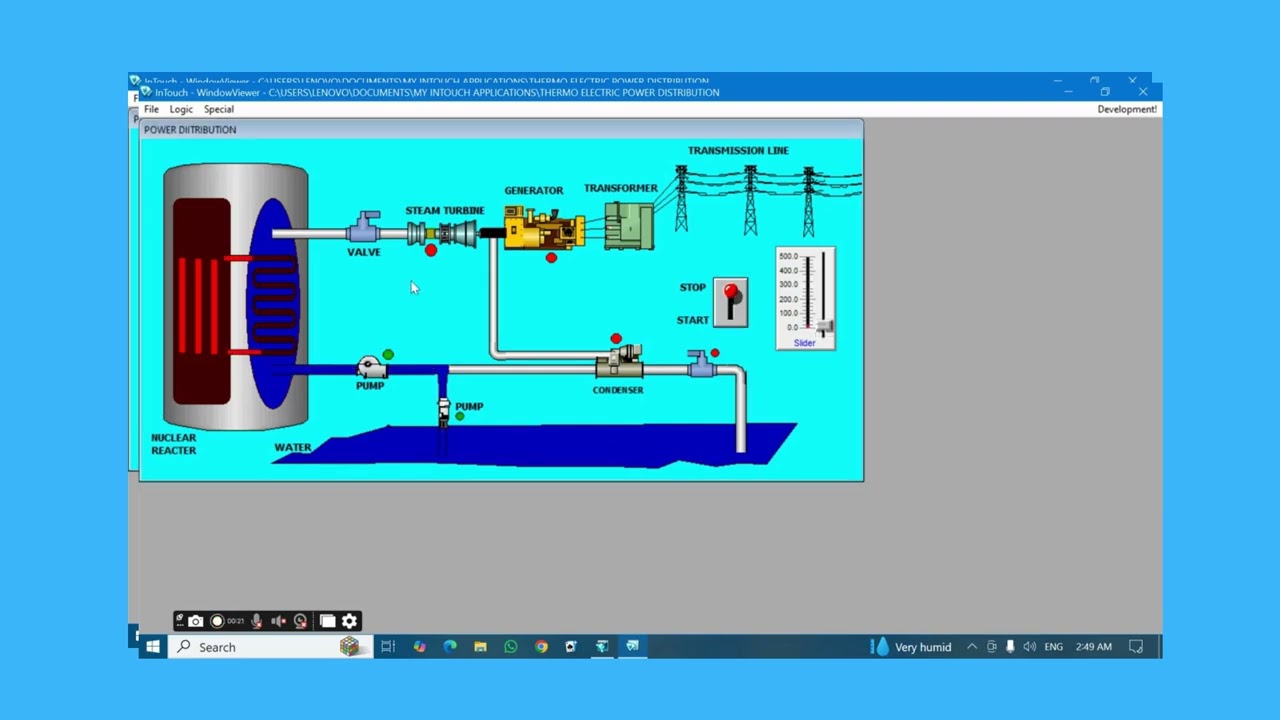The height and width of the screenshot is (720, 1280).
Task: Click the taskbar Search box
Action: pos(270,647)
